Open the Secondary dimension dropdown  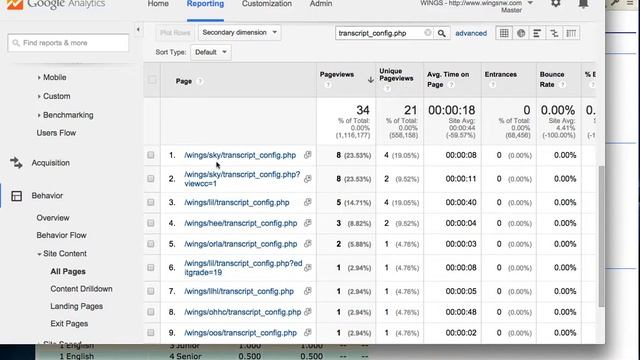tap(240, 32)
